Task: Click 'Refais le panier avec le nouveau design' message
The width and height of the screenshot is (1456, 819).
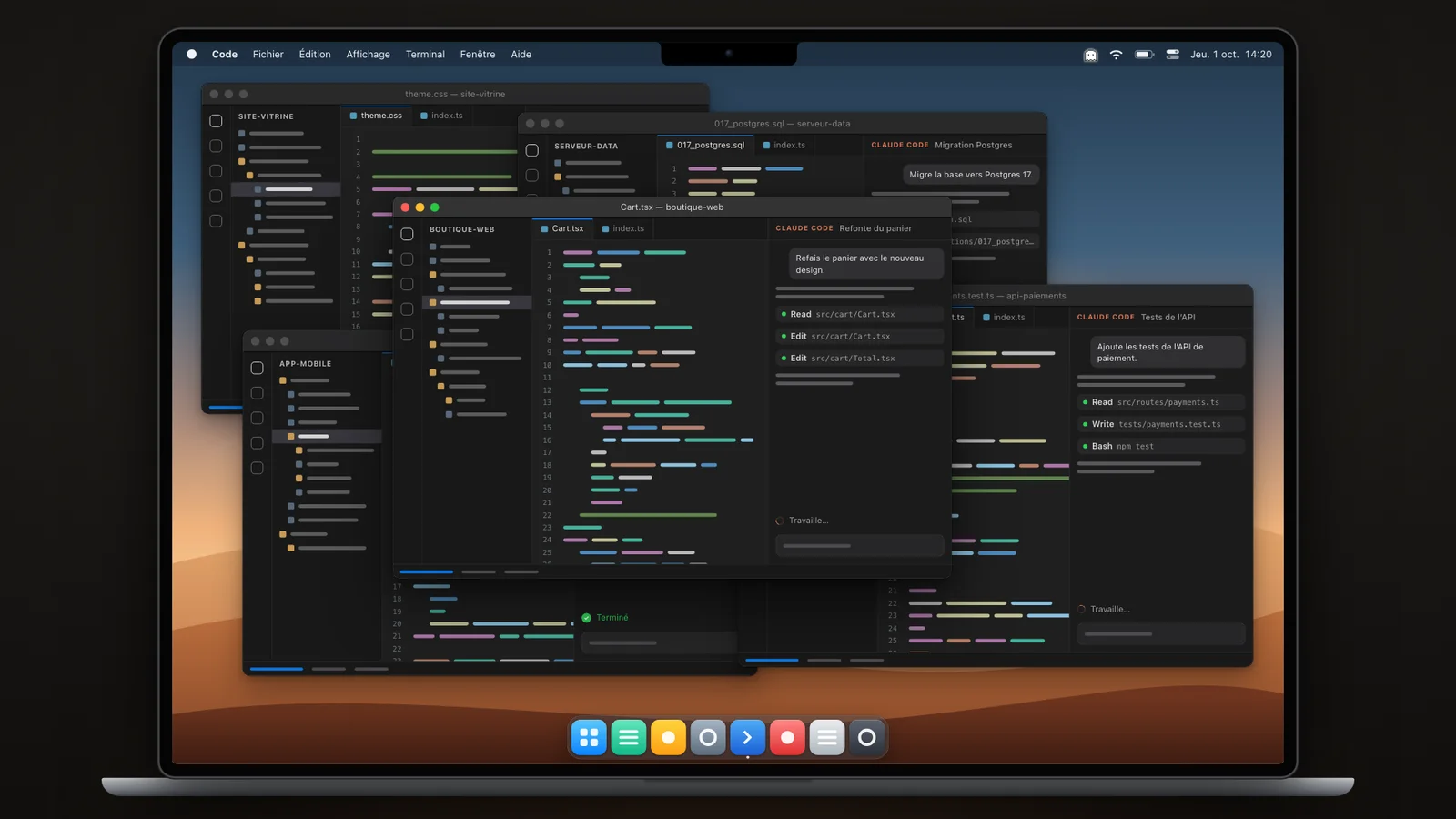Action: 866,264
